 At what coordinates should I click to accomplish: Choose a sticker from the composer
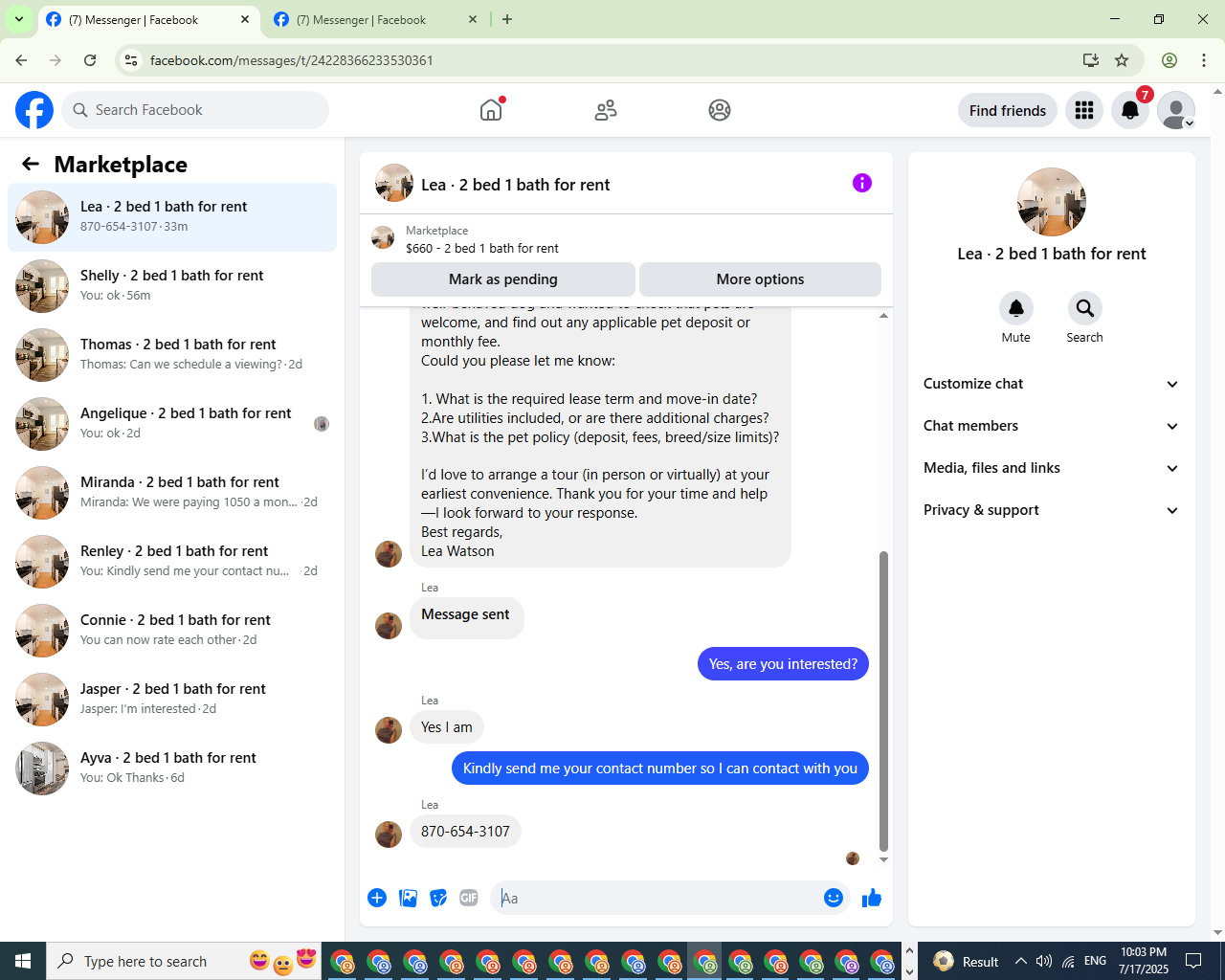tap(438, 898)
